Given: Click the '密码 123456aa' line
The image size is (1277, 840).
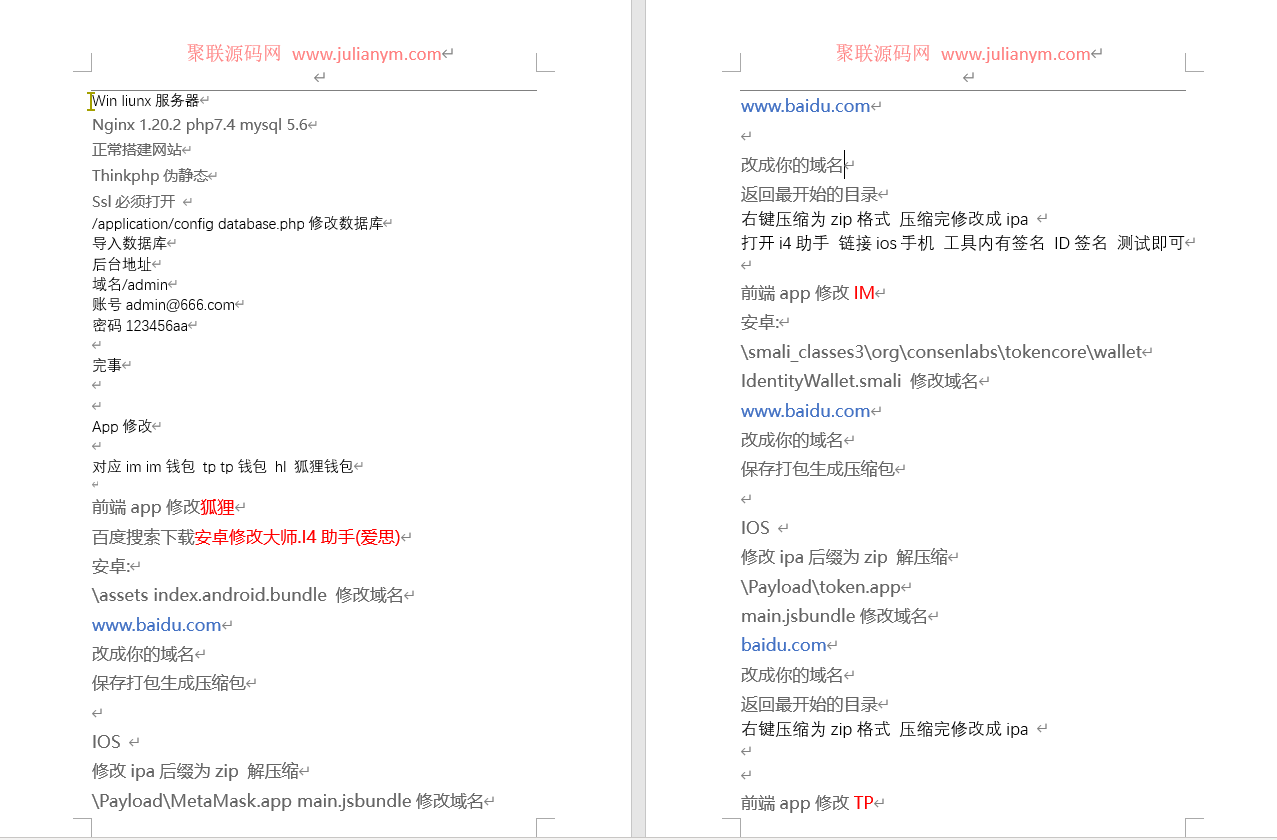Looking at the screenshot, I should [x=140, y=326].
